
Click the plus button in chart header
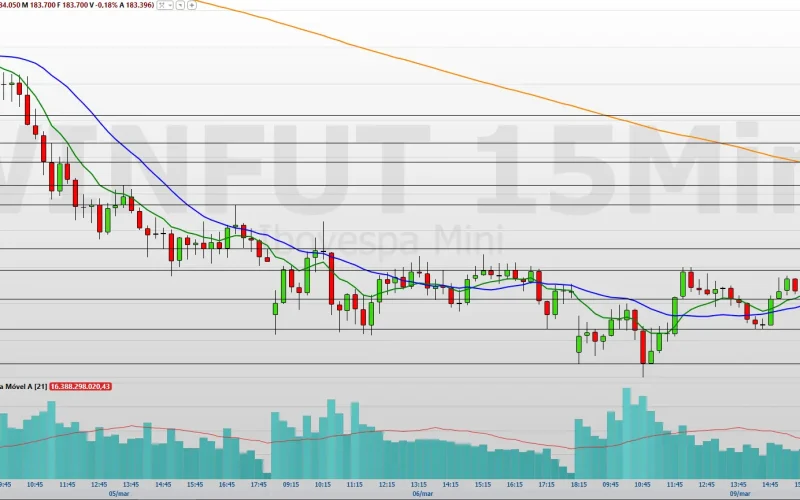[x=192, y=5]
